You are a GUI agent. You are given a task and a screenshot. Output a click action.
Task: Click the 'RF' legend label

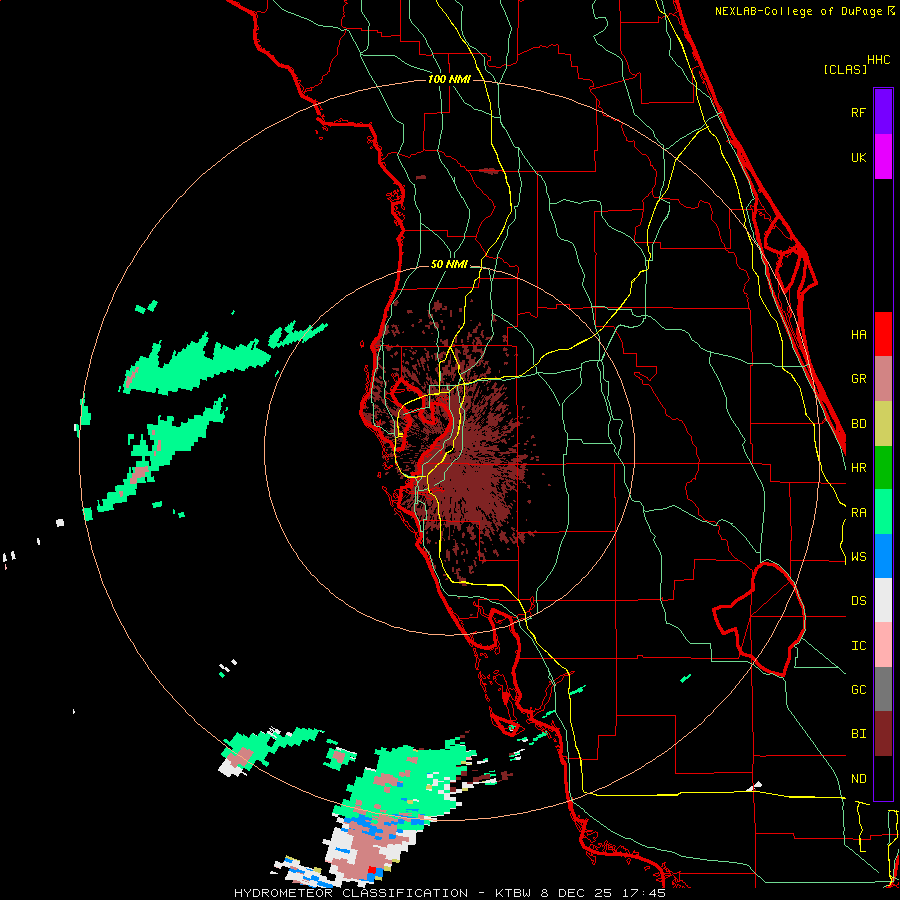[x=858, y=112]
